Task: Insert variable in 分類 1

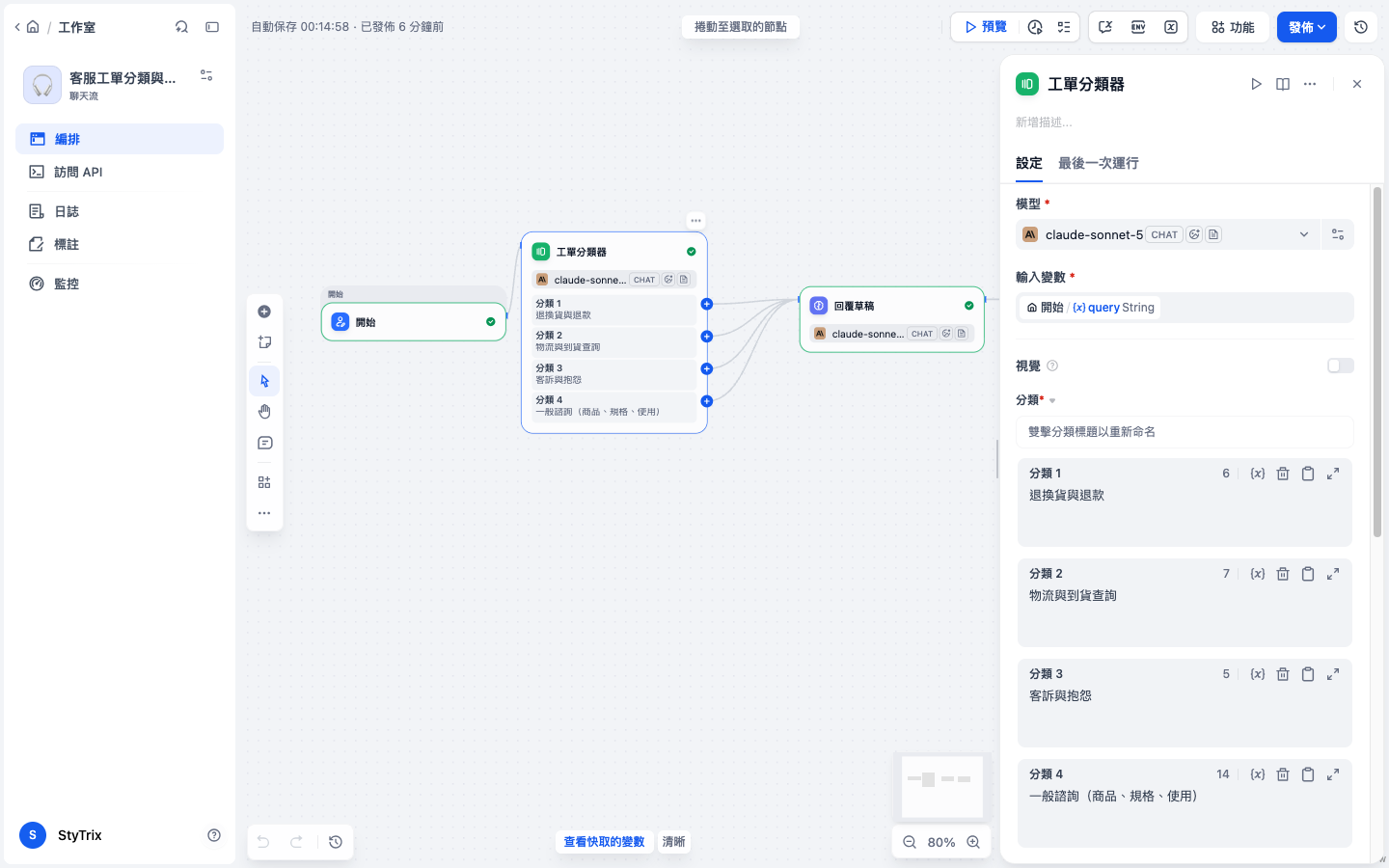Action: click(x=1258, y=474)
